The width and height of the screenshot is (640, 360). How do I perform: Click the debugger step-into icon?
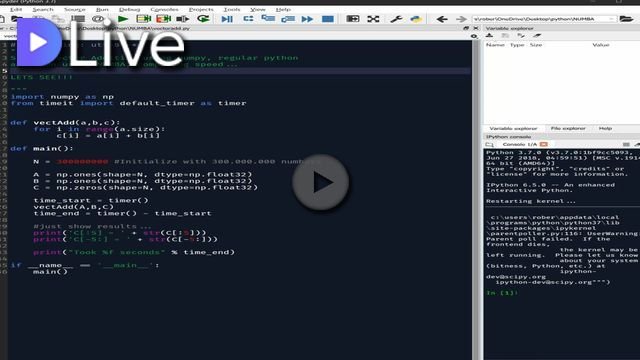268,19
